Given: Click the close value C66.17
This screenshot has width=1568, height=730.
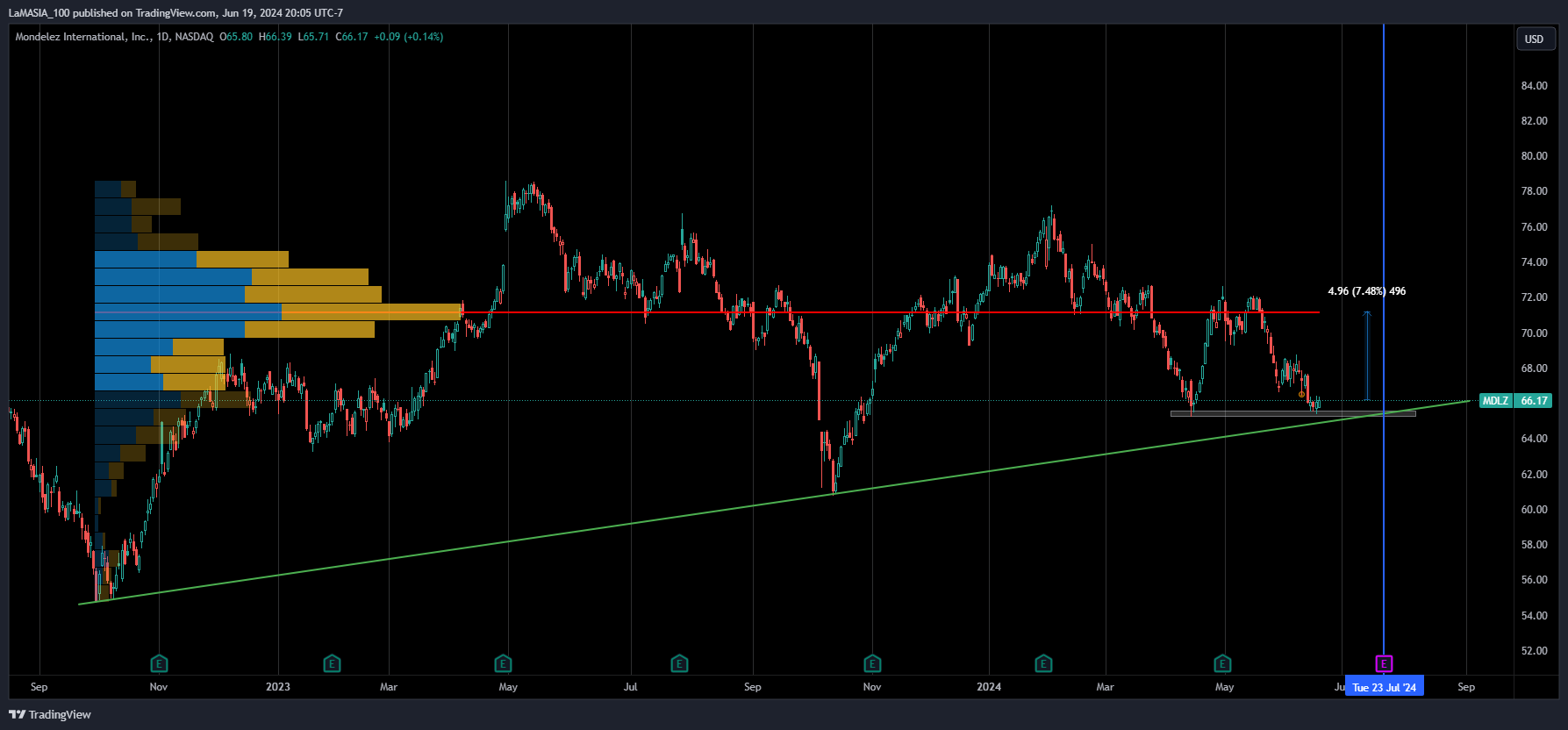Looking at the screenshot, I should pos(352,37).
